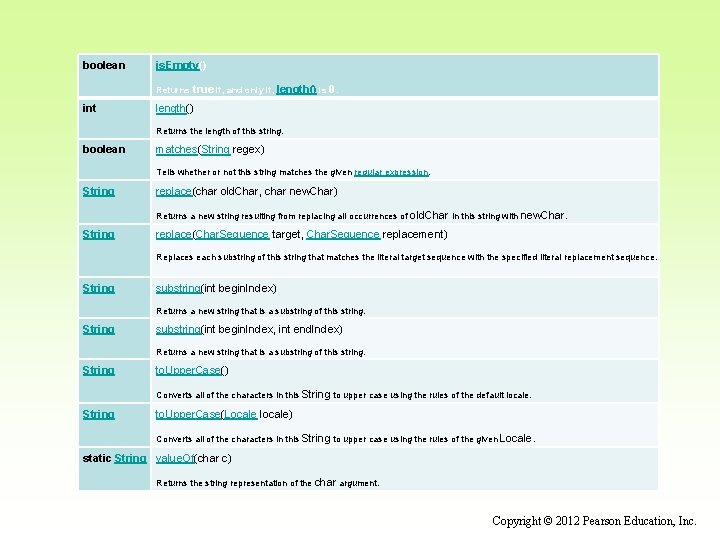Viewport: 720px width, 540px height.
Task: Open substring(int beginIndex) method link
Action: coord(178,289)
